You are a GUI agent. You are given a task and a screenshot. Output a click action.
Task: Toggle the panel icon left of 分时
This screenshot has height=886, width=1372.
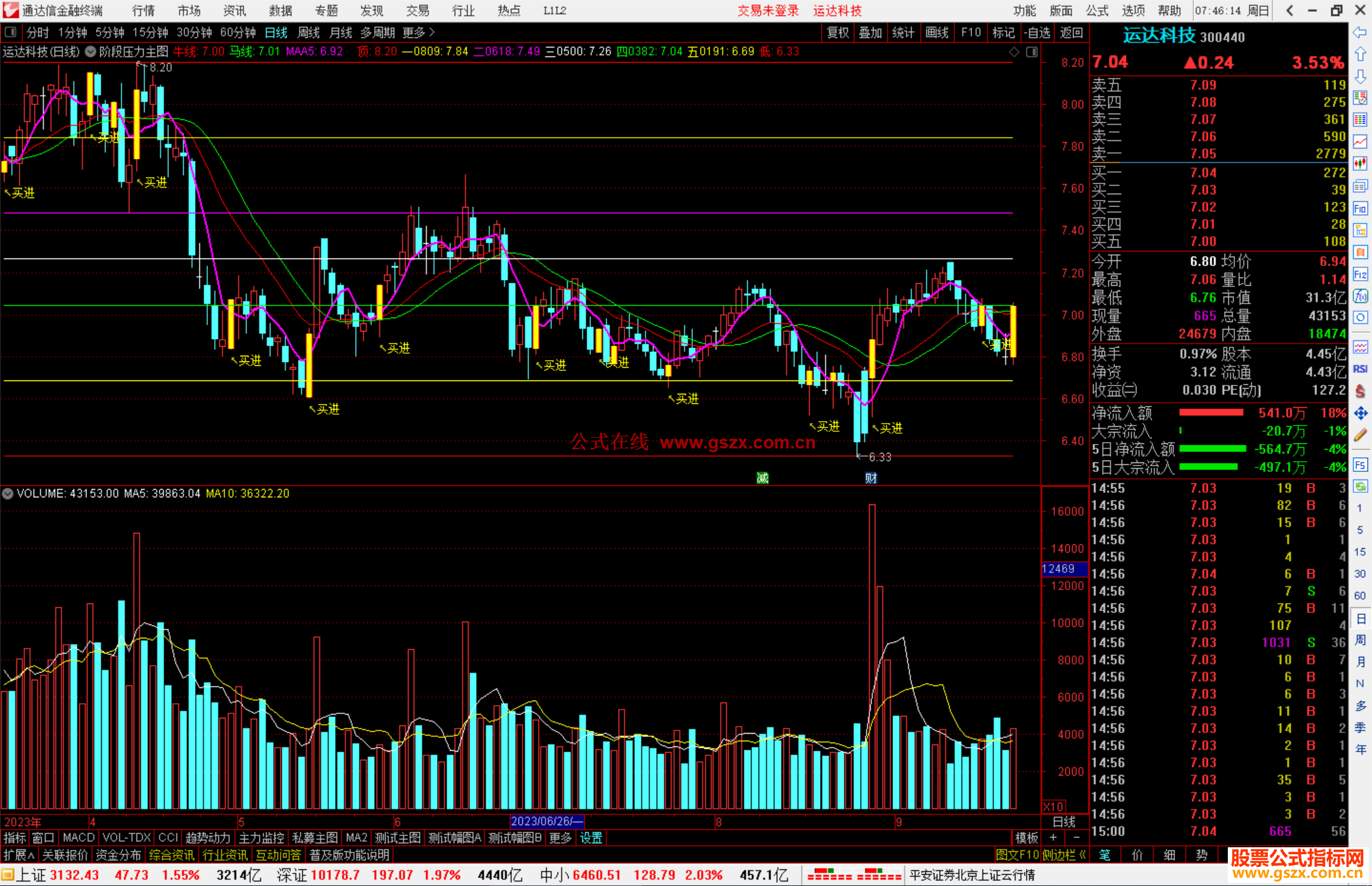tap(11, 32)
